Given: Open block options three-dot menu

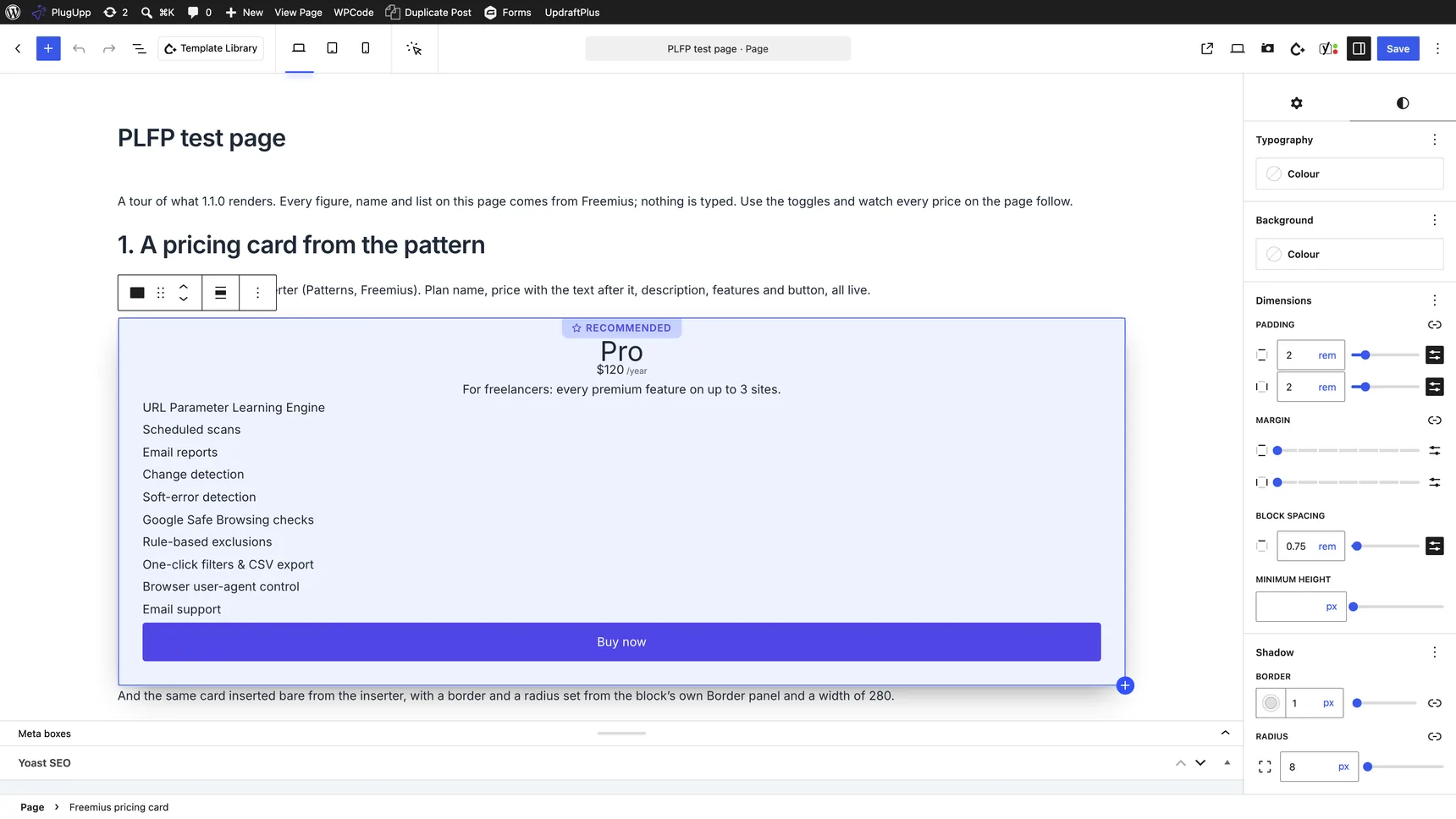Looking at the screenshot, I should click(x=257, y=293).
